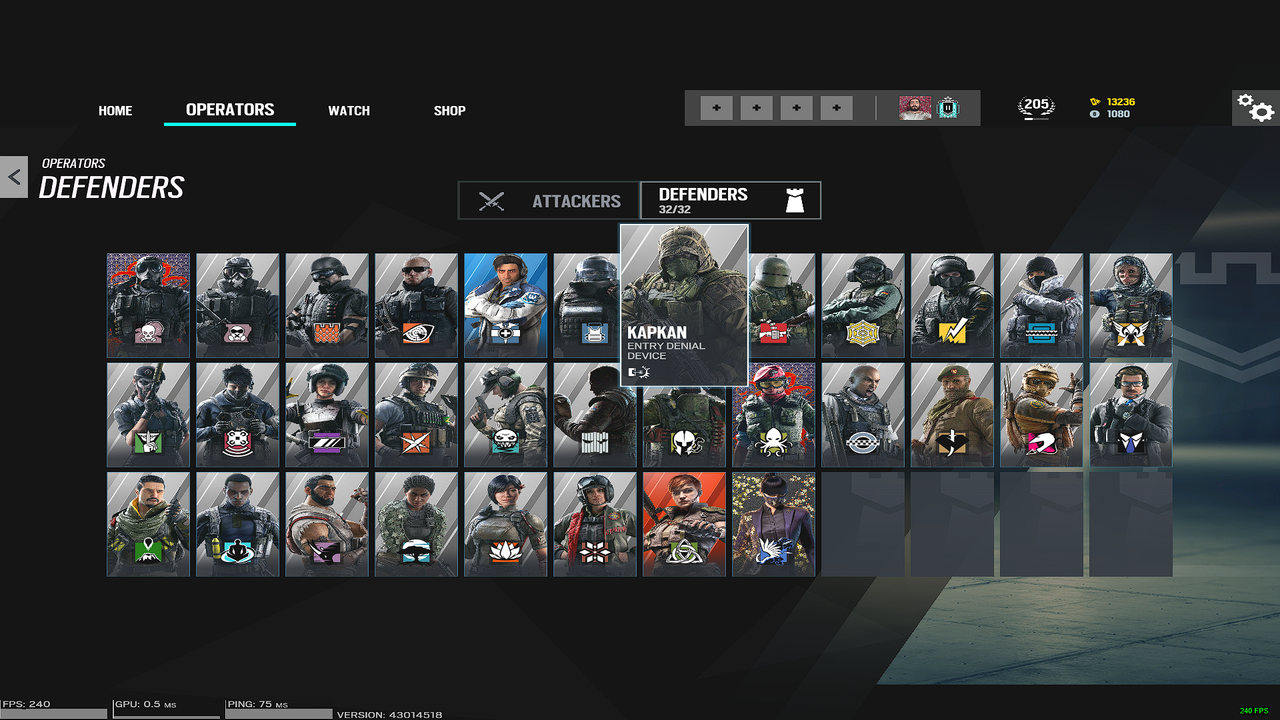Screen dimensions: 1280x720
Task: Select Thorn with the orange background
Action: click(684, 525)
